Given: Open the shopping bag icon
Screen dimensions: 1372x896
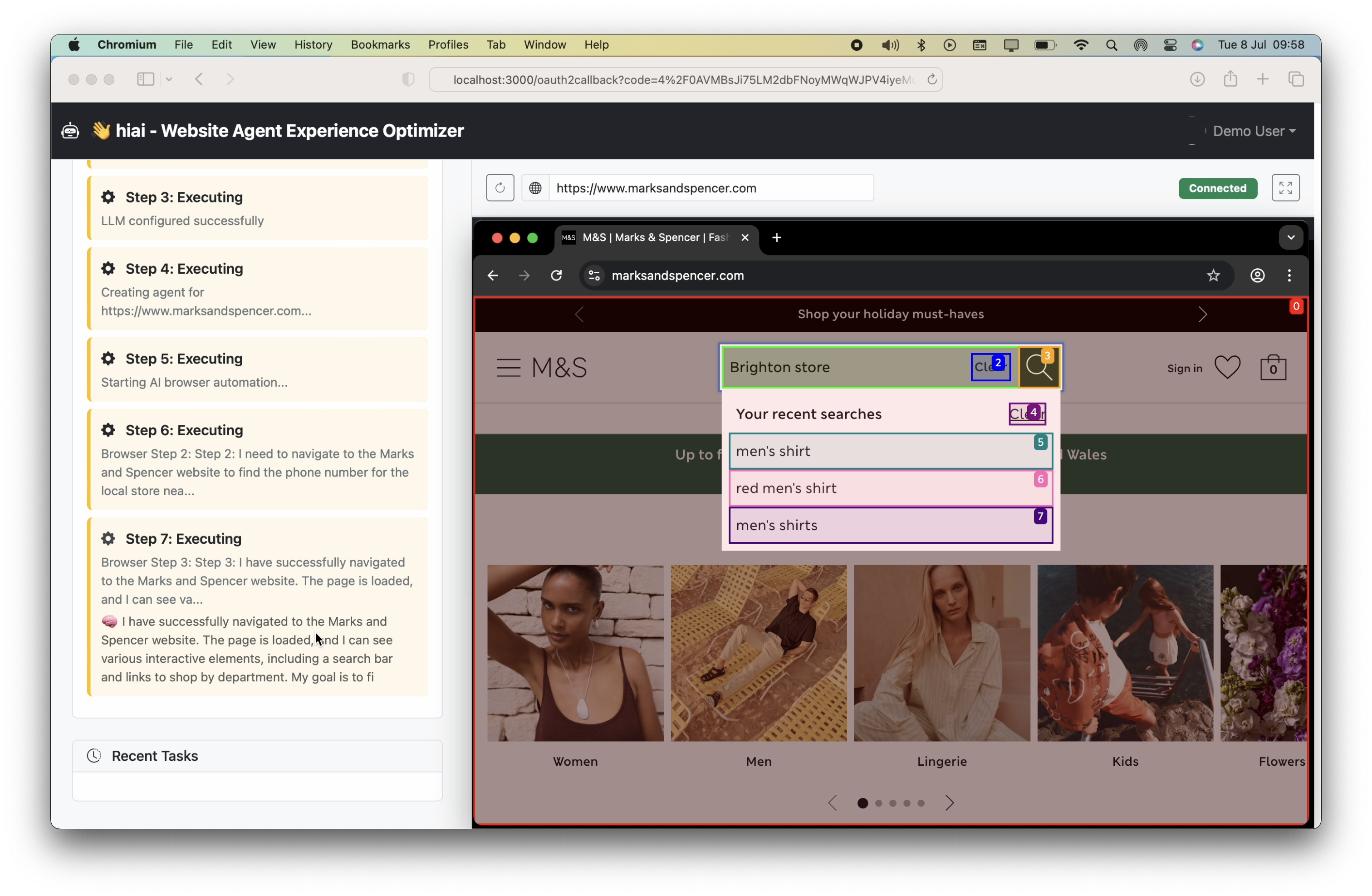Looking at the screenshot, I should (x=1274, y=367).
